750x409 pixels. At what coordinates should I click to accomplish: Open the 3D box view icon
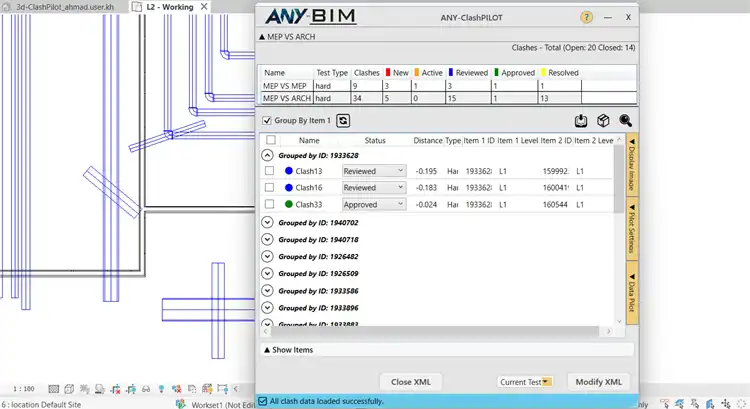tap(603, 121)
